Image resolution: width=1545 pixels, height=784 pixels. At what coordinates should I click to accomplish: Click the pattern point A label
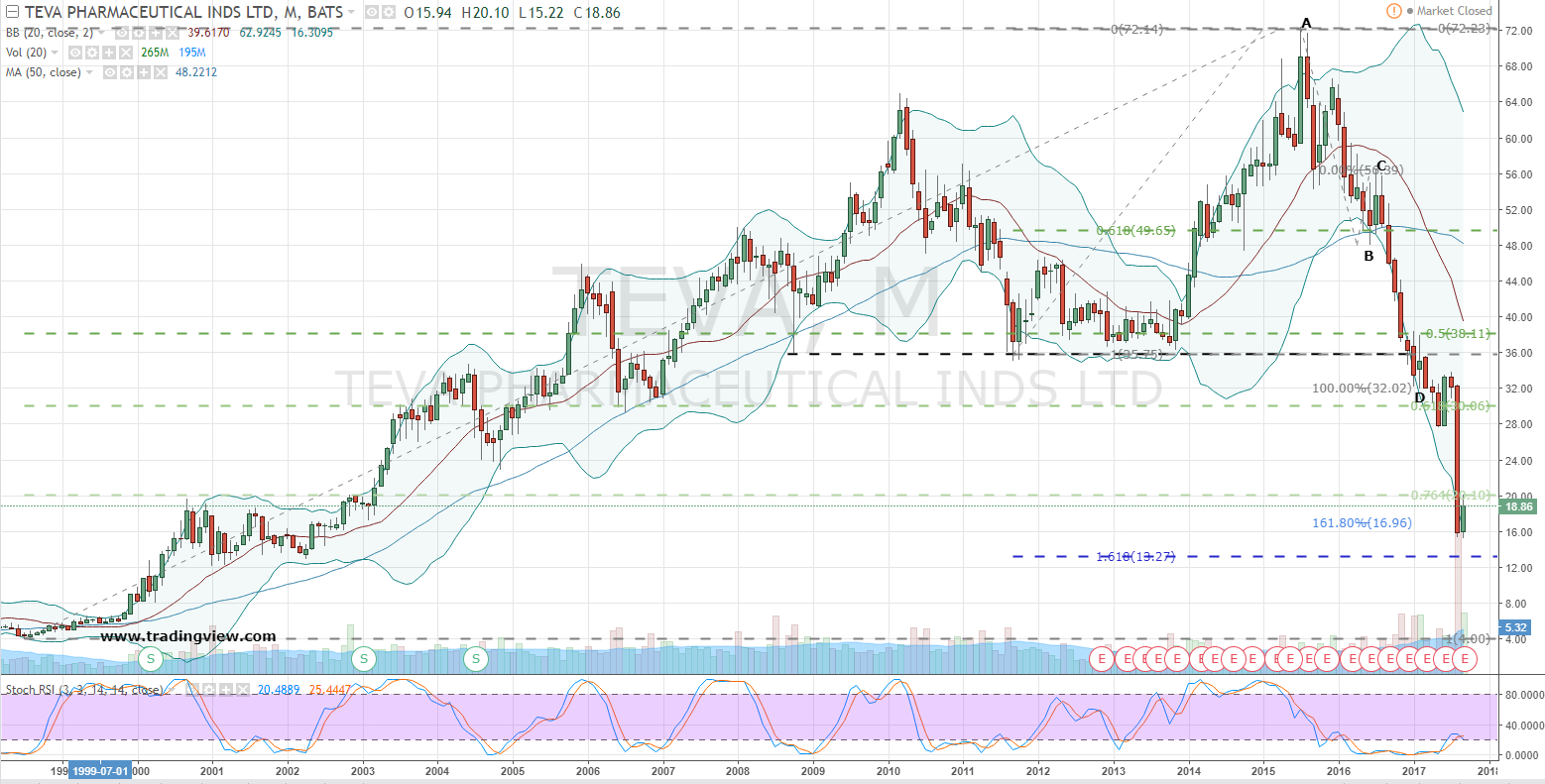click(1306, 23)
